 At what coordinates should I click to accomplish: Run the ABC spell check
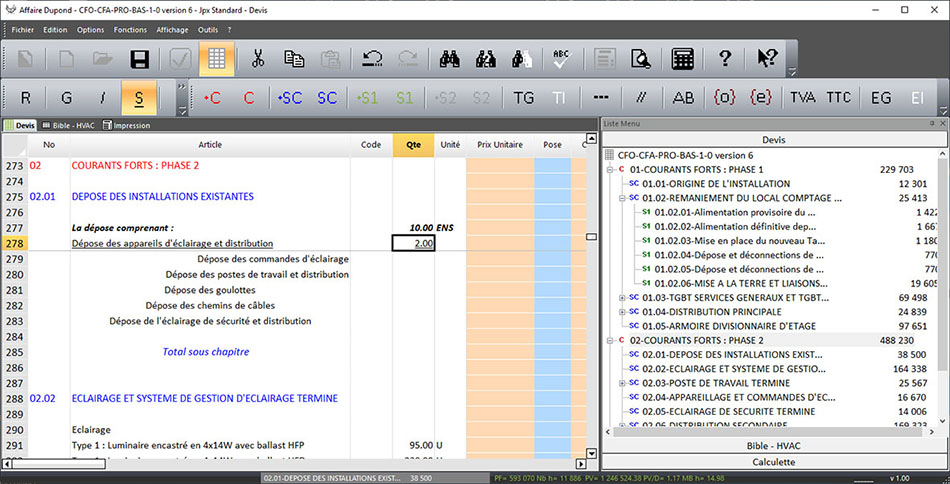click(x=562, y=59)
